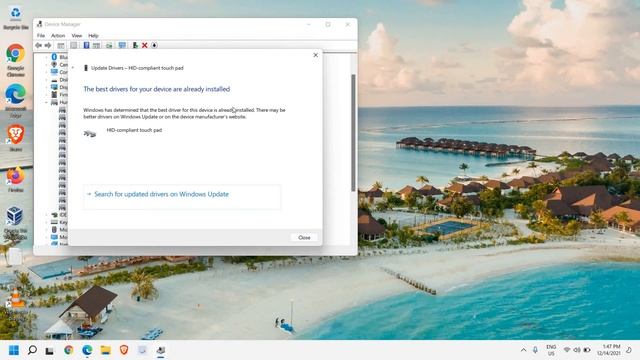Click the Wi-Fi network tray icon
This screenshot has height=360, width=640.
(x=567, y=350)
